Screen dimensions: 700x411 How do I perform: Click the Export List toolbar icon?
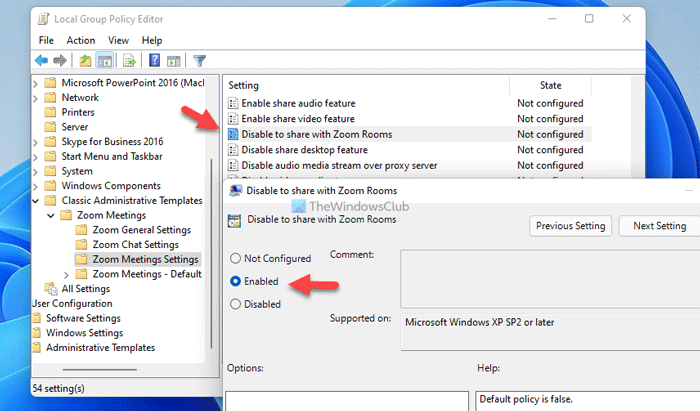[x=129, y=60]
